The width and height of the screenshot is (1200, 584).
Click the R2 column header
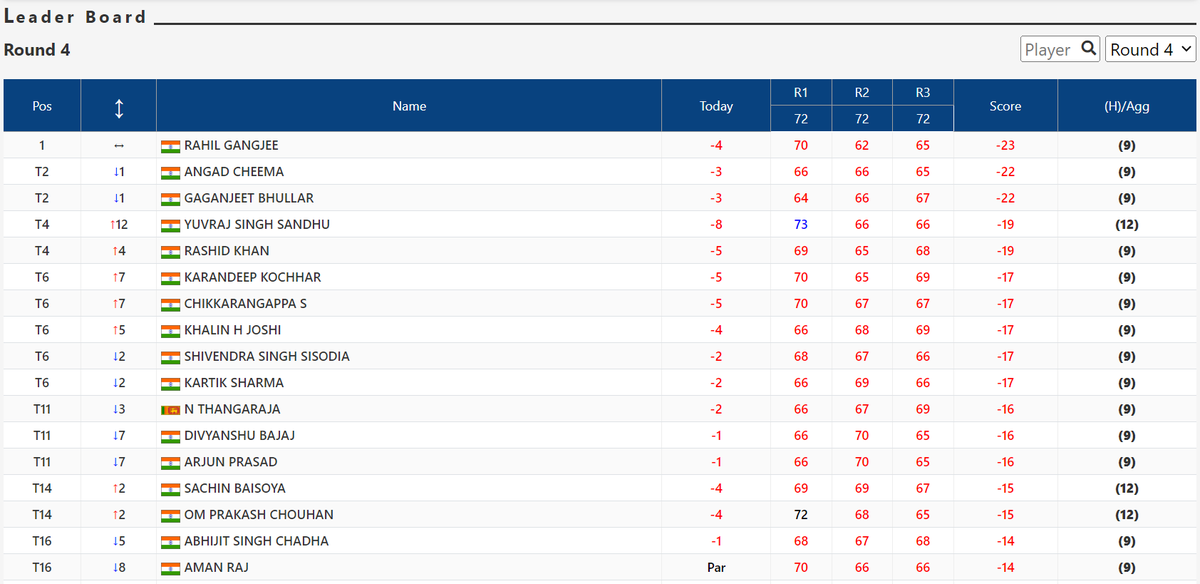[x=862, y=93]
